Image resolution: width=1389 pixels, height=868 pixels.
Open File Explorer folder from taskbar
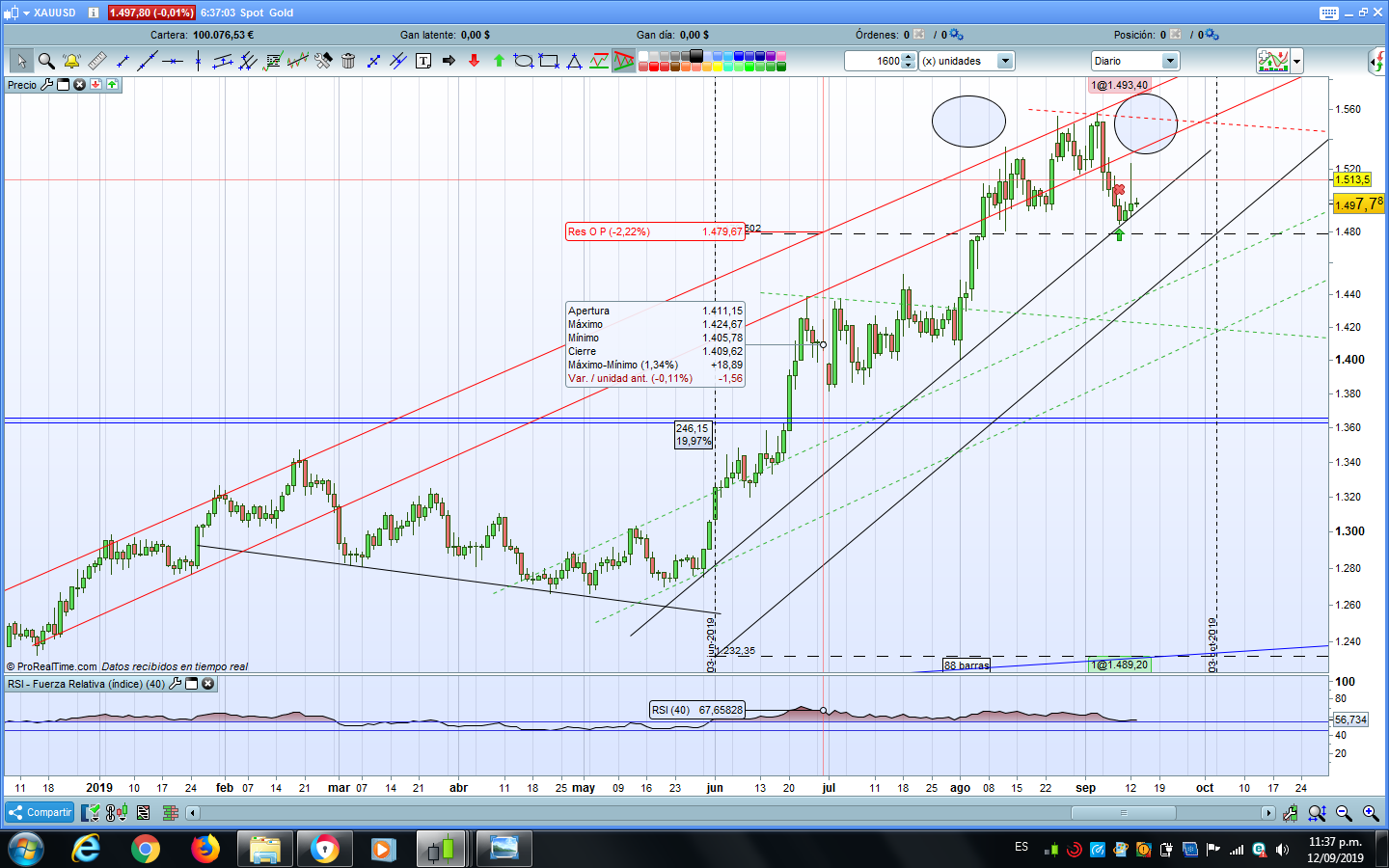(264, 850)
